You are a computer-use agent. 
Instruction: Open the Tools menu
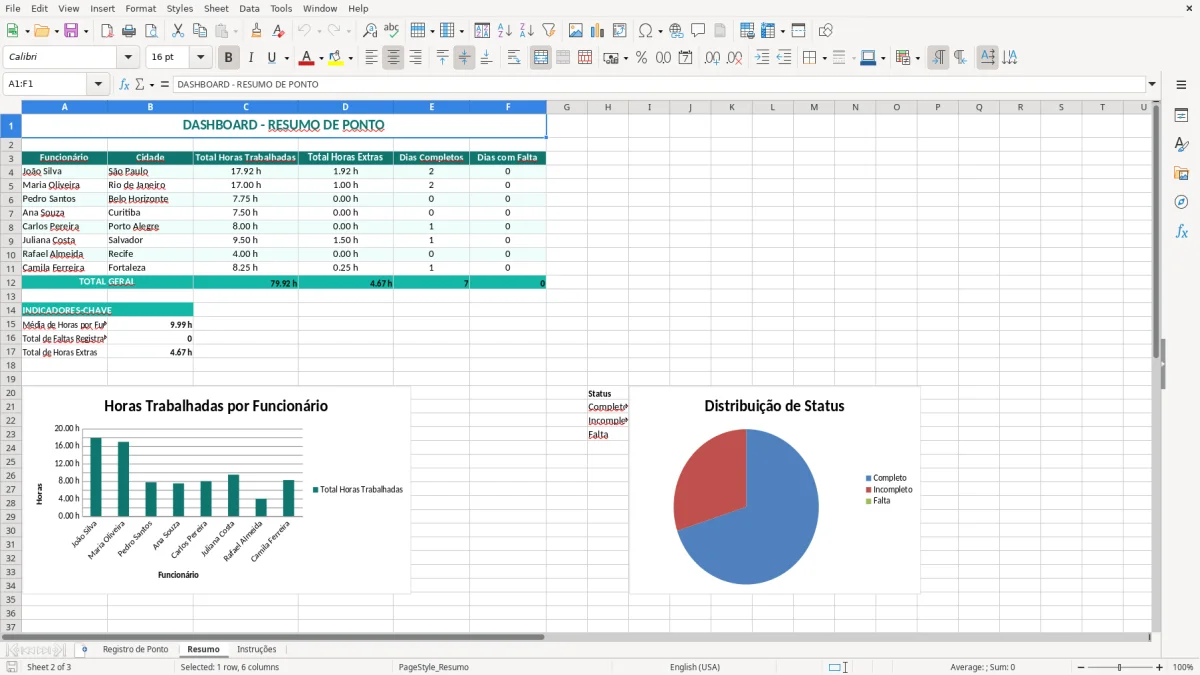click(281, 8)
